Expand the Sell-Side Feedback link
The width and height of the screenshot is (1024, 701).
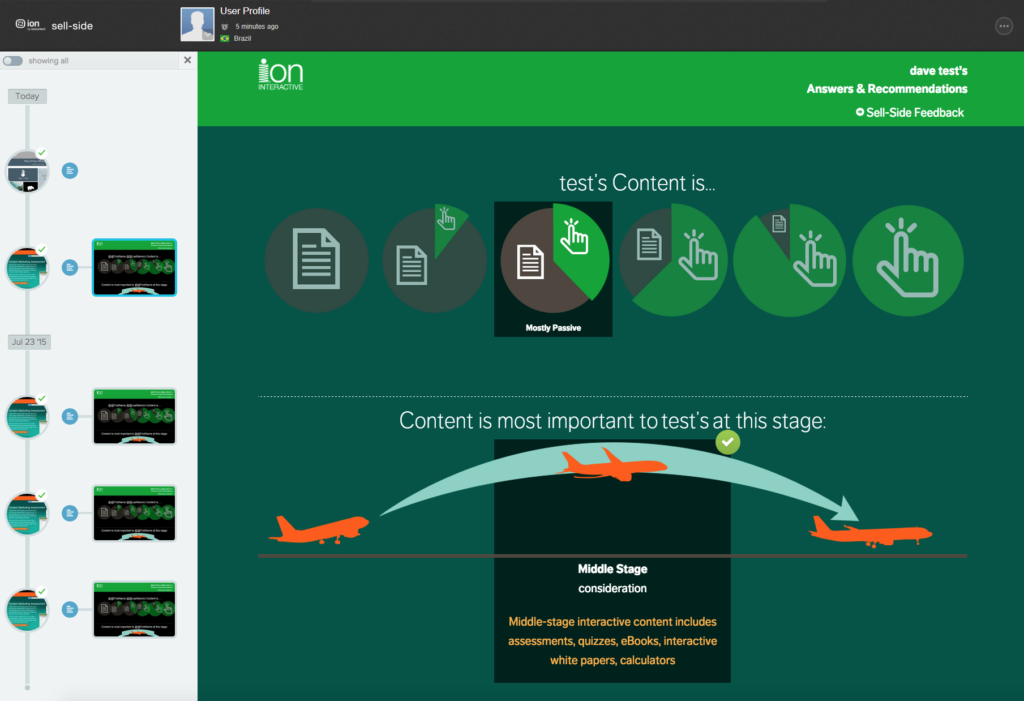[x=909, y=113]
